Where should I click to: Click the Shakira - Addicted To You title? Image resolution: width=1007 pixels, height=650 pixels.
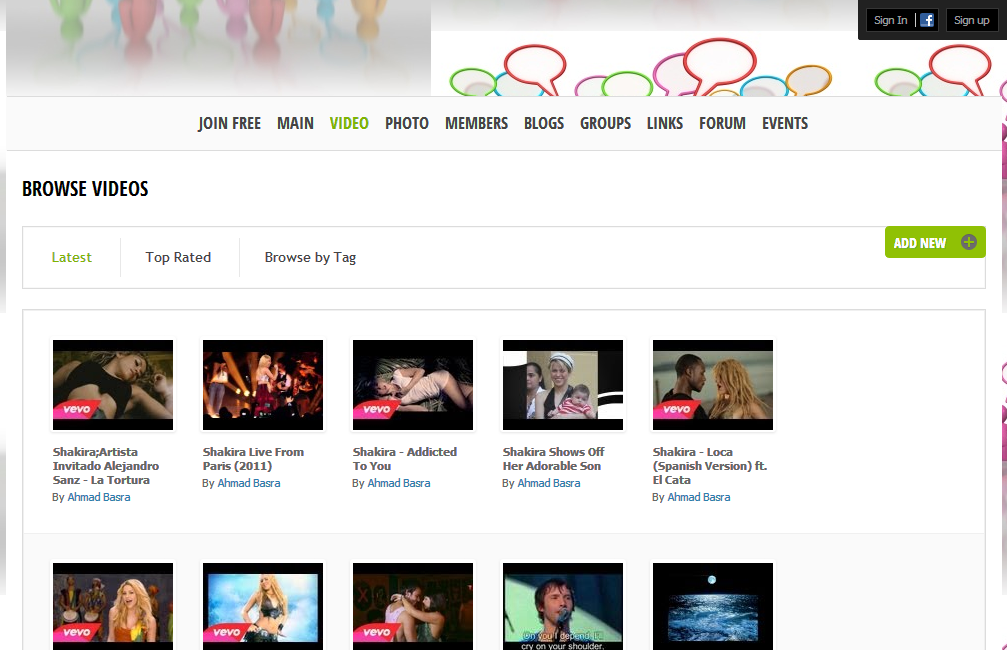(x=405, y=459)
